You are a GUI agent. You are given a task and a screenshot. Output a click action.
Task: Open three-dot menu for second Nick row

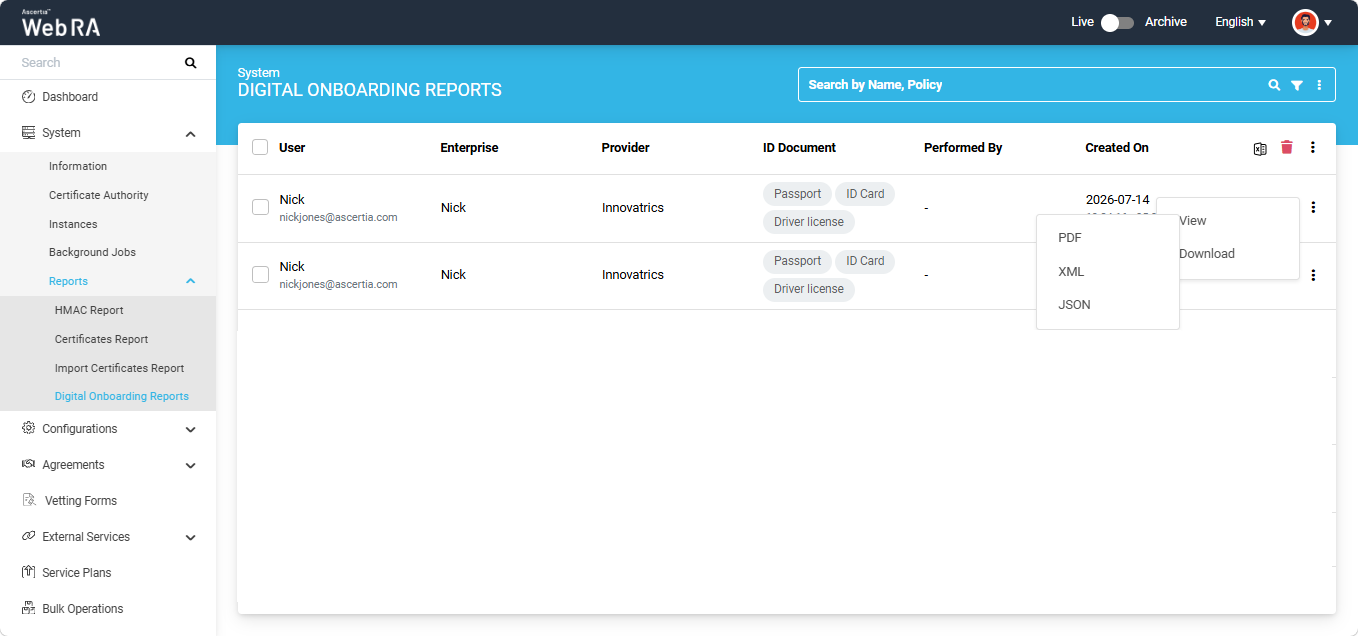(x=1313, y=275)
